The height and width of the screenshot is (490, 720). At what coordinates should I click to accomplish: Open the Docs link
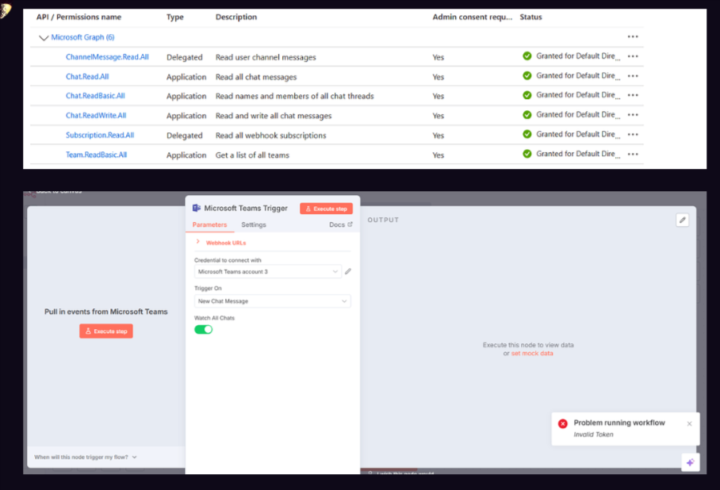[341, 225]
